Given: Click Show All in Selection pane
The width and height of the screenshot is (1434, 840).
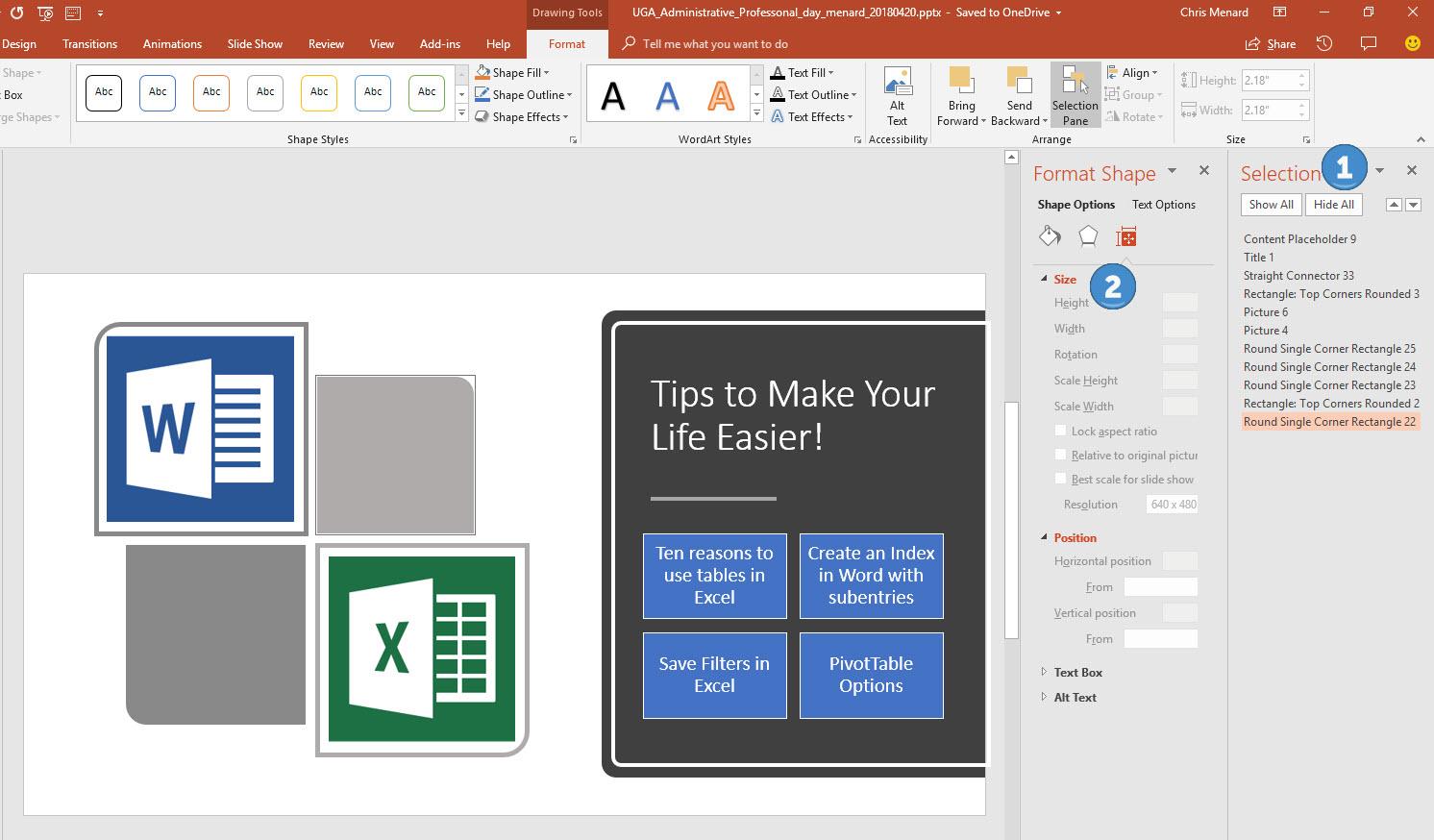Looking at the screenshot, I should [1271, 204].
